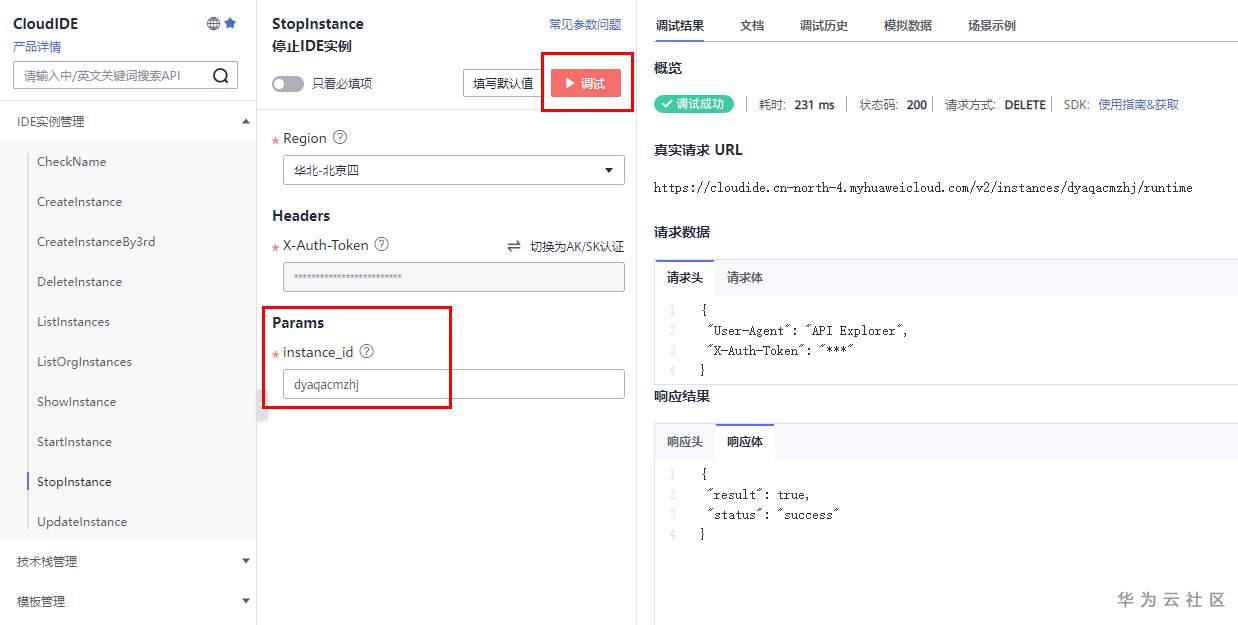Screen dimensions: 1238x625
Task: Click the real request URL text
Action: (923, 187)
